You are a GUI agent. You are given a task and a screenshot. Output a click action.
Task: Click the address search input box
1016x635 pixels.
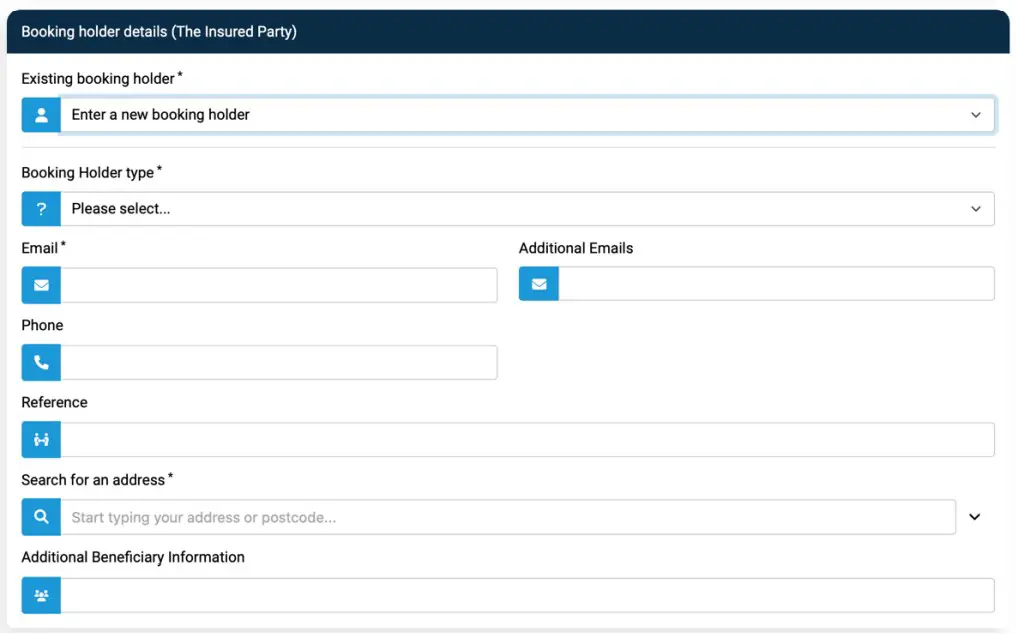pyautogui.click(x=507, y=517)
